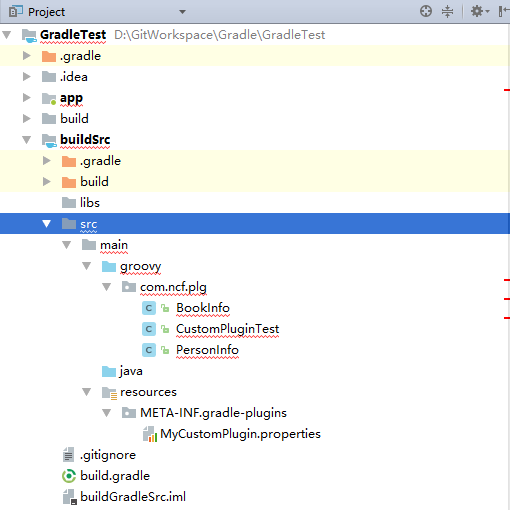Click the CustomPluginTest class icon

click(x=149, y=329)
